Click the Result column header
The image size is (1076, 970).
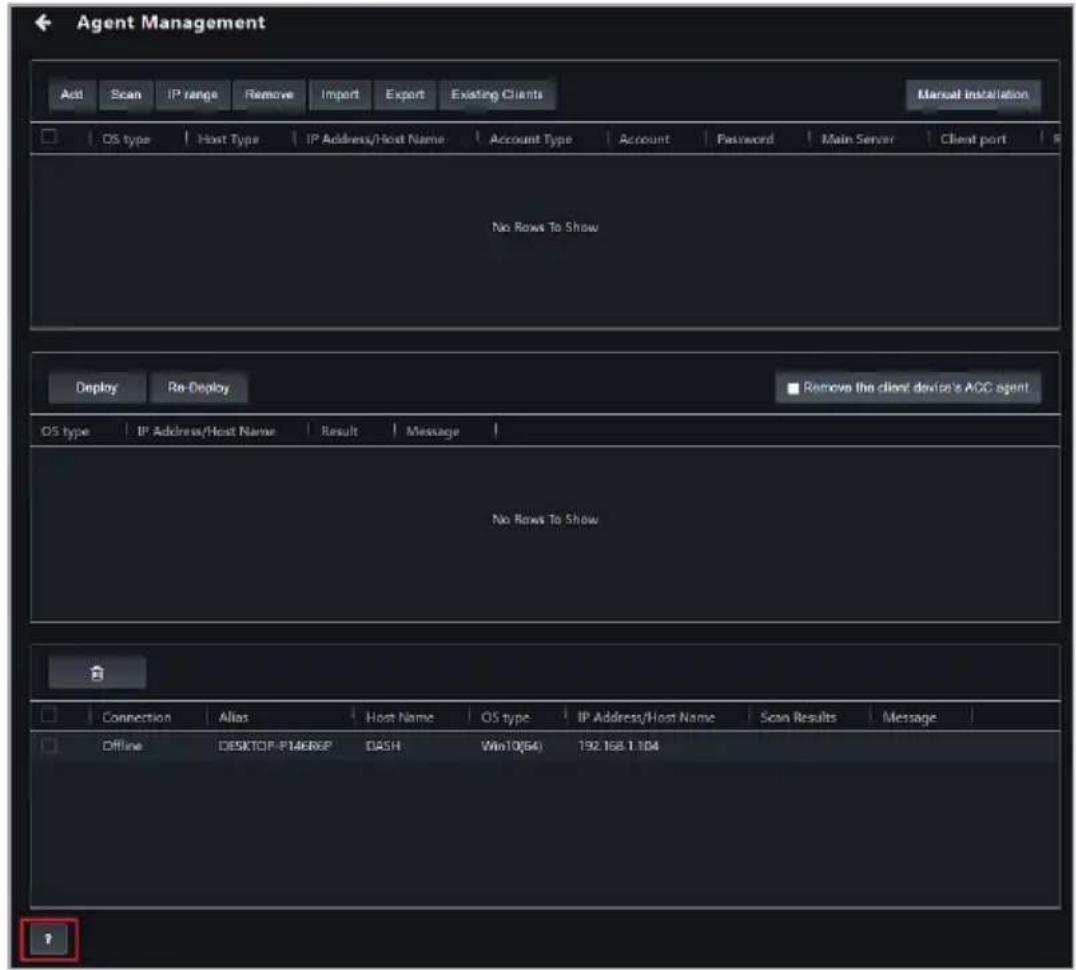[339, 431]
